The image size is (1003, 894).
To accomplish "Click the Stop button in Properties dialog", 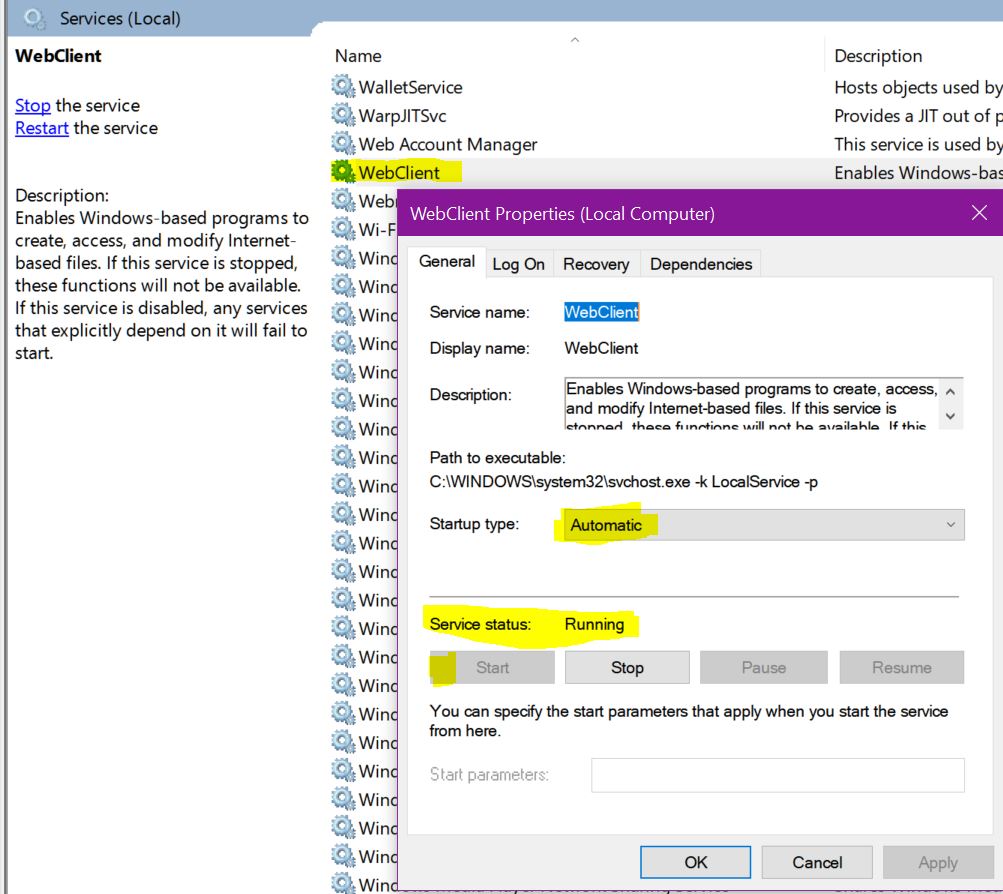I will pyautogui.click(x=627, y=668).
